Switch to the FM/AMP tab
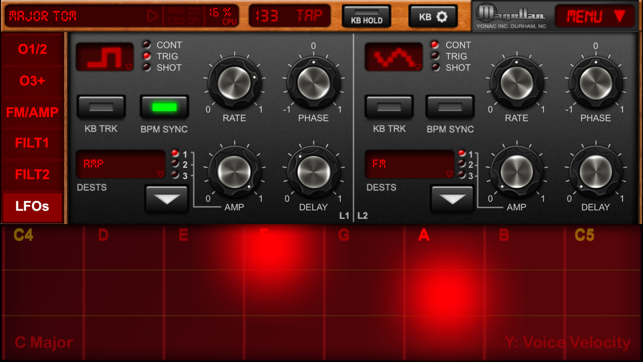Screen dimensions: 643x362 [32, 112]
